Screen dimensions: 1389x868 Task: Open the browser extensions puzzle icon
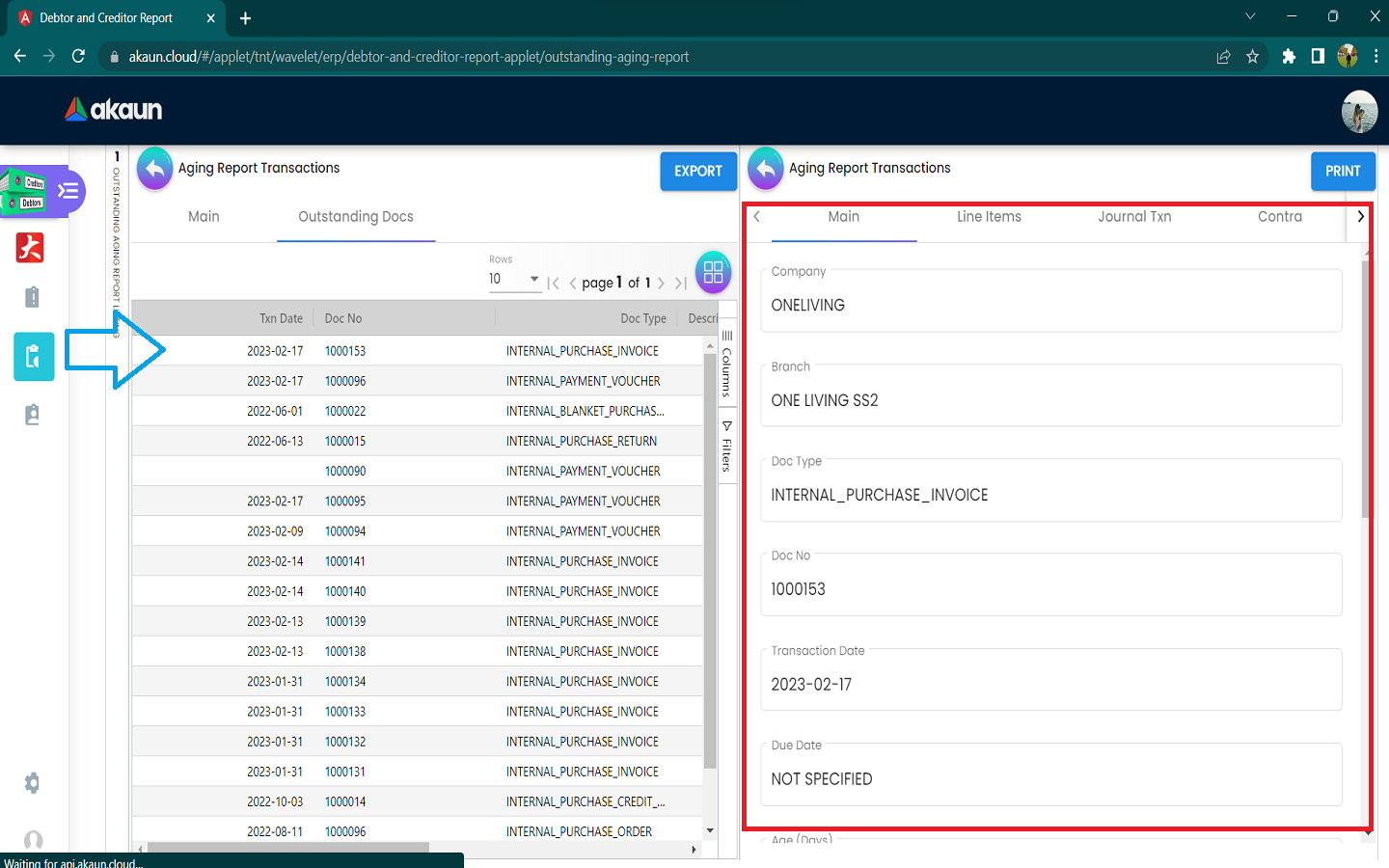tap(1288, 57)
